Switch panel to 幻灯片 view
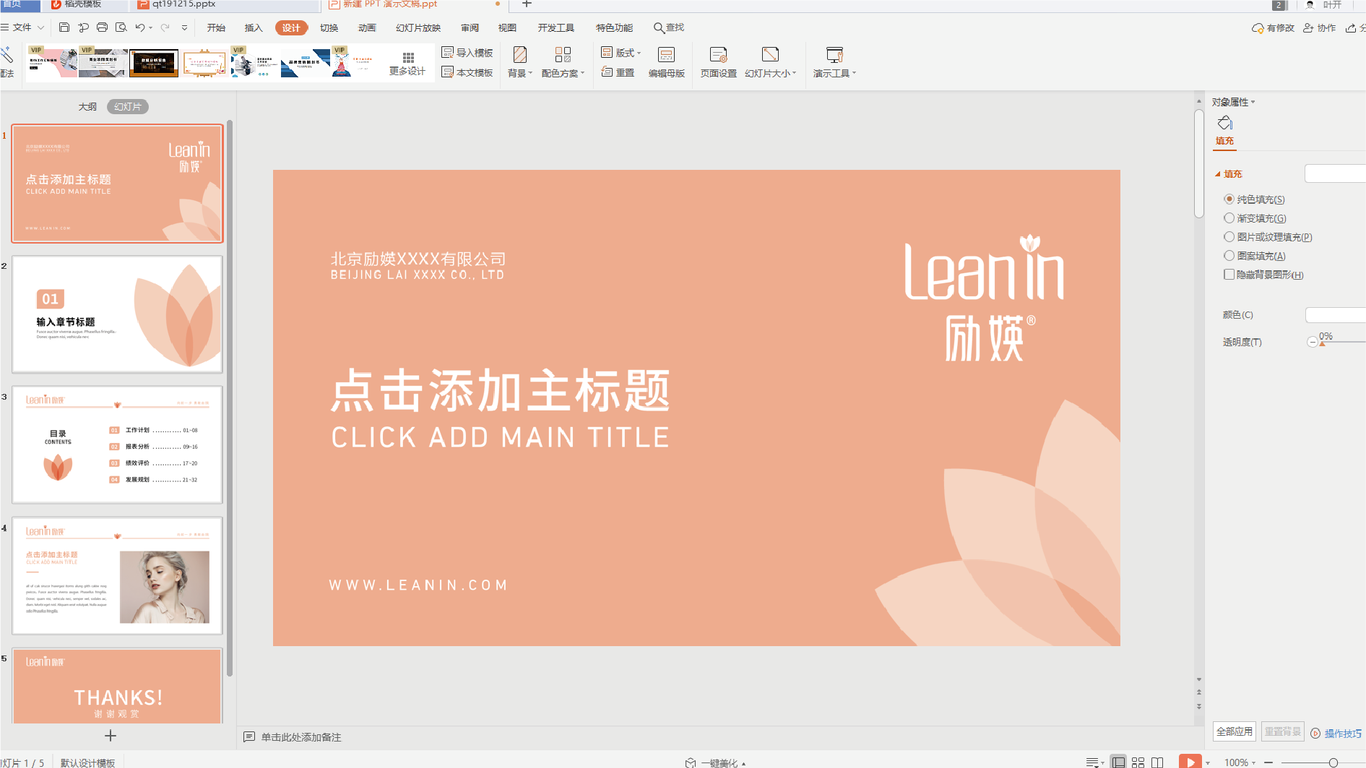Screen dimensions: 1366x768 coord(128,106)
